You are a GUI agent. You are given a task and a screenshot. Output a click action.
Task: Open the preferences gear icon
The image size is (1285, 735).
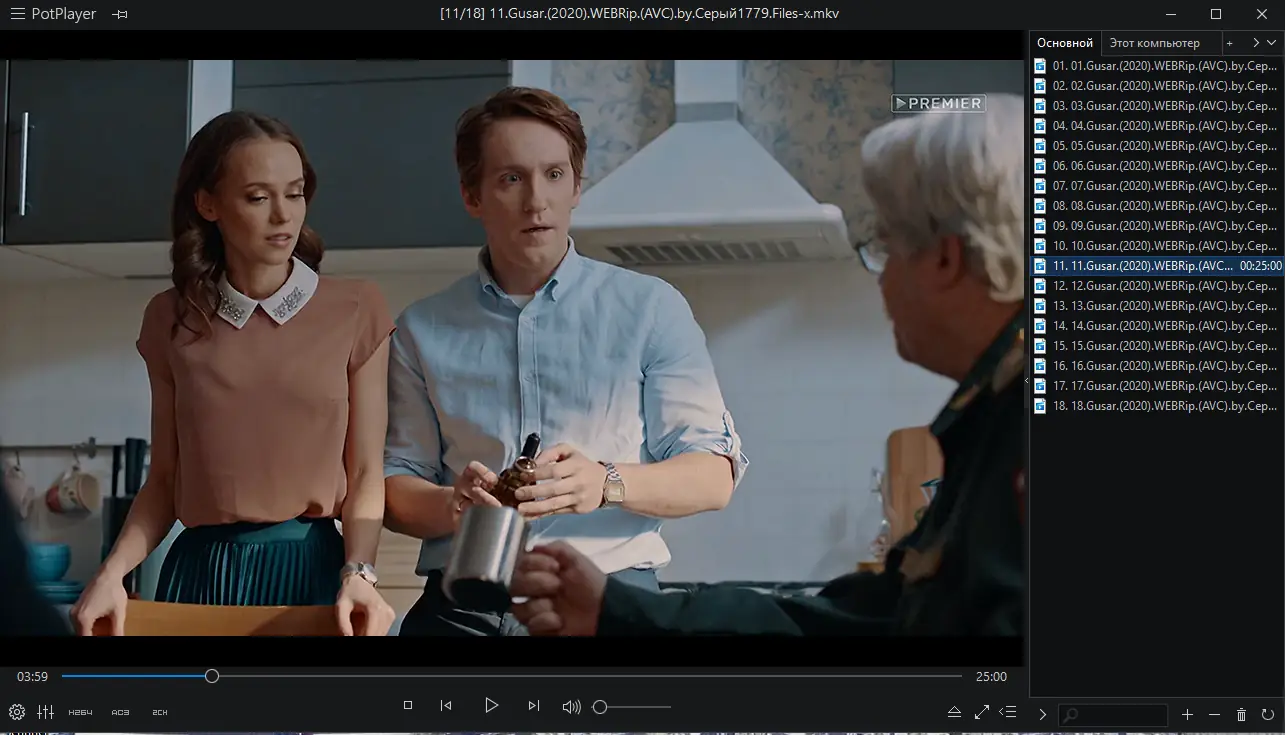pos(17,712)
